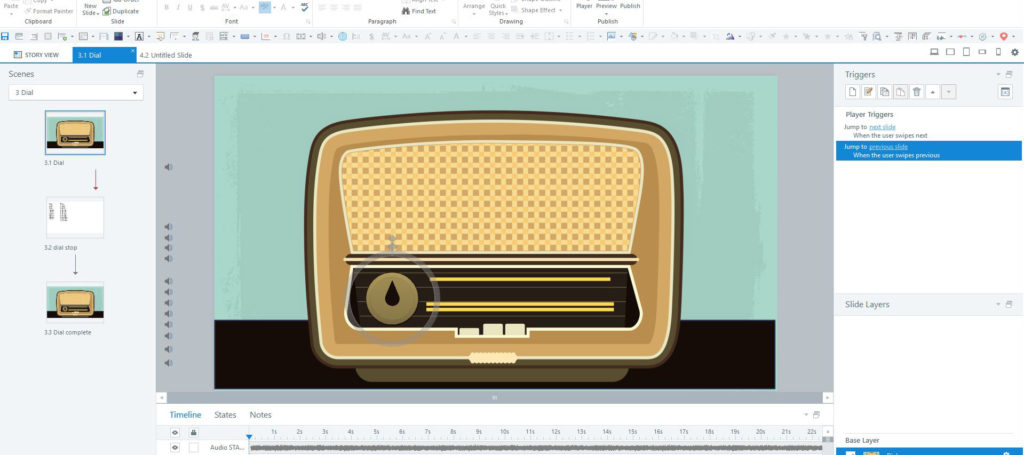Click the text box A icon in toolbar
Image resolution: width=1024 pixels, height=455 pixels.
pyautogui.click(x=139, y=37)
